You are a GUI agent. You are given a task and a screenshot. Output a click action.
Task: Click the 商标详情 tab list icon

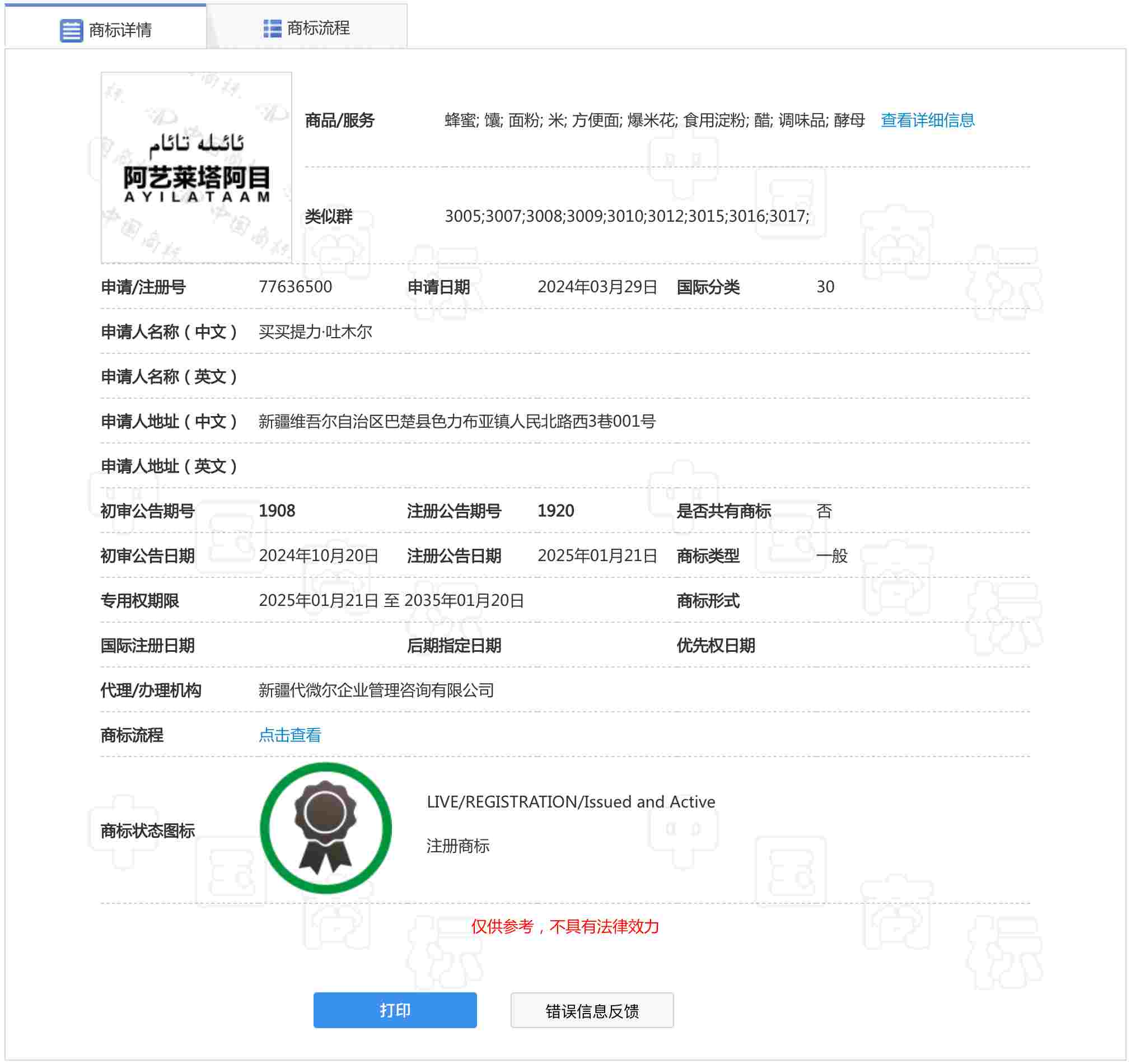[71, 30]
